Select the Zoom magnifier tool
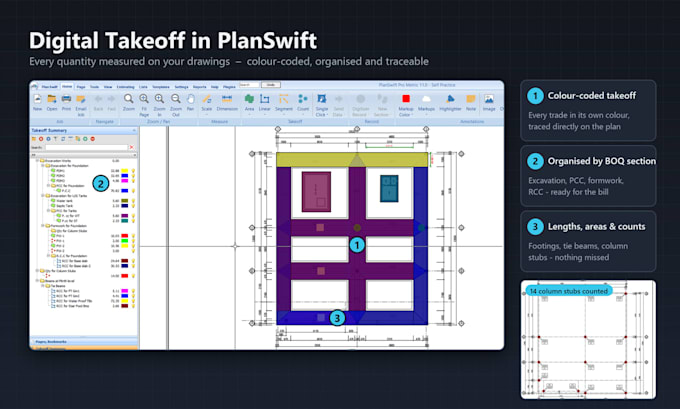 (128, 98)
